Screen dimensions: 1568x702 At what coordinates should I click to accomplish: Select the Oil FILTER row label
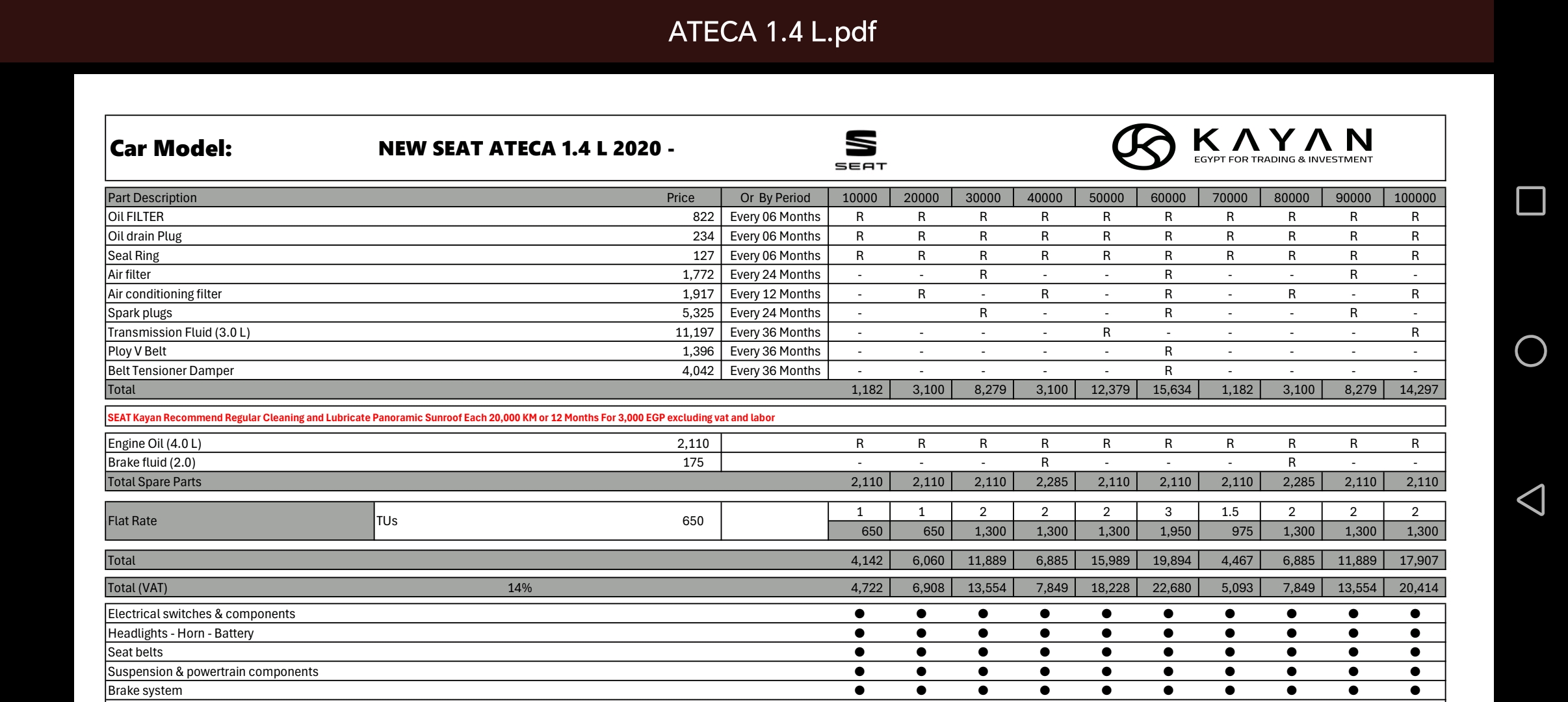136,216
